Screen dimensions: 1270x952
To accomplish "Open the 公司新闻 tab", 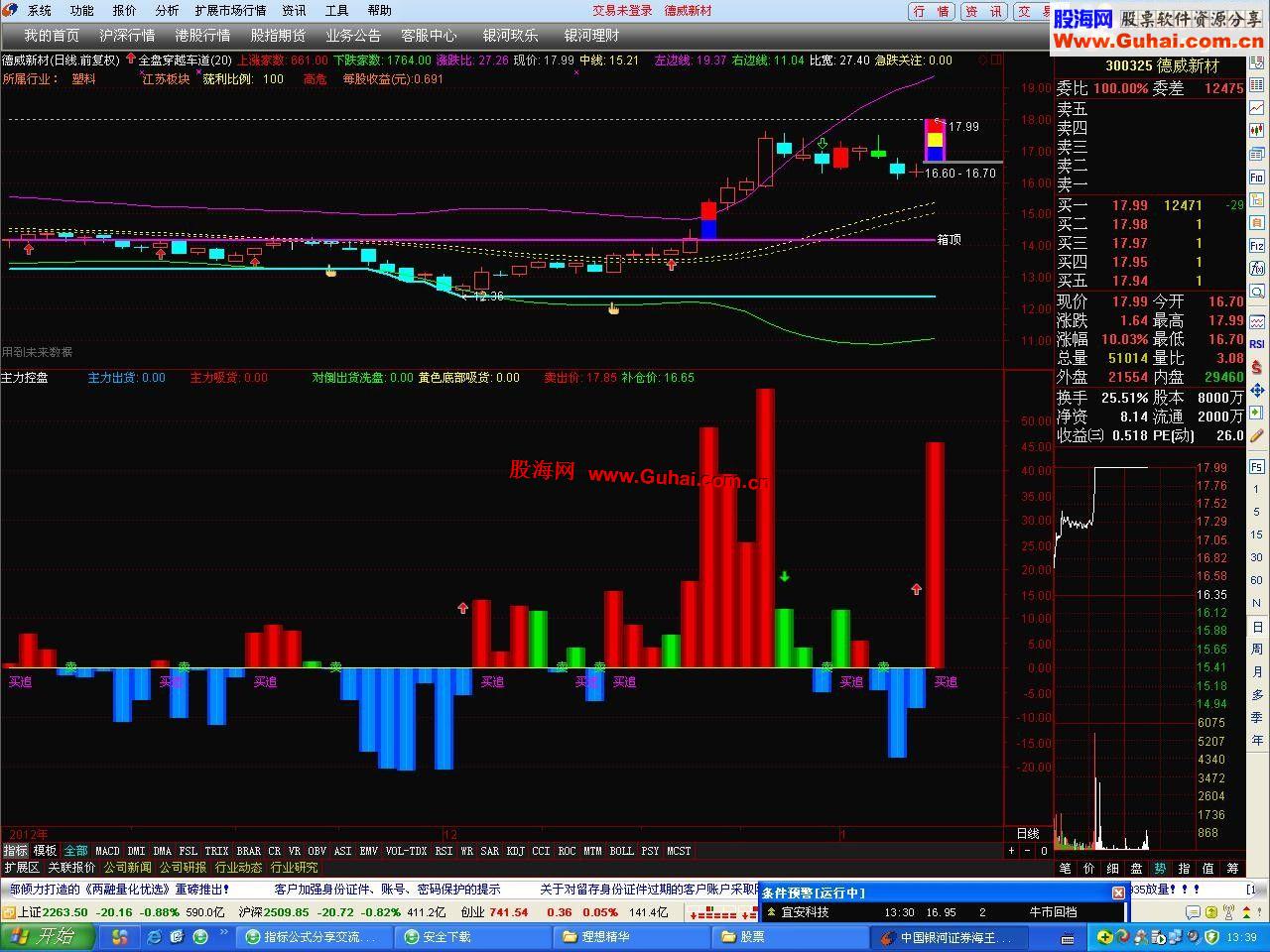I will pos(128,868).
